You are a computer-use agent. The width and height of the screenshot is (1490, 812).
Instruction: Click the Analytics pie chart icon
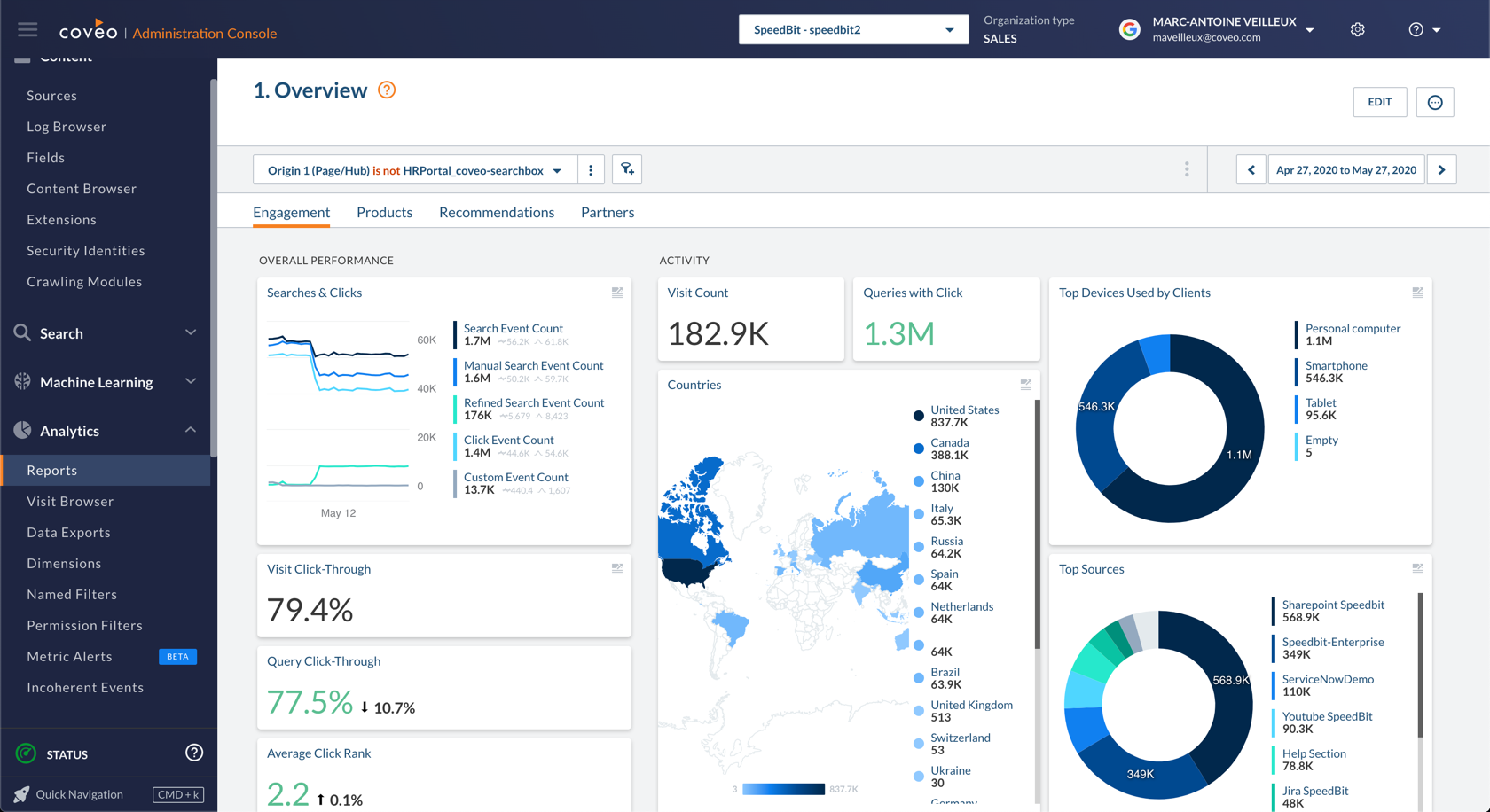tap(22, 430)
